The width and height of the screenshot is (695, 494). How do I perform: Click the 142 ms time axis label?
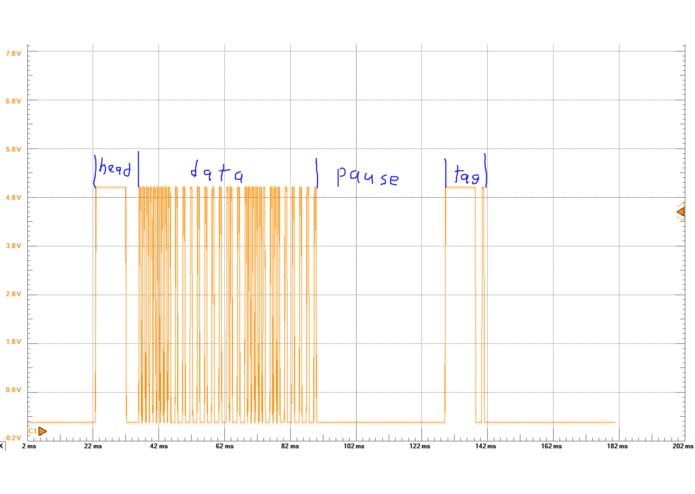[x=485, y=446]
